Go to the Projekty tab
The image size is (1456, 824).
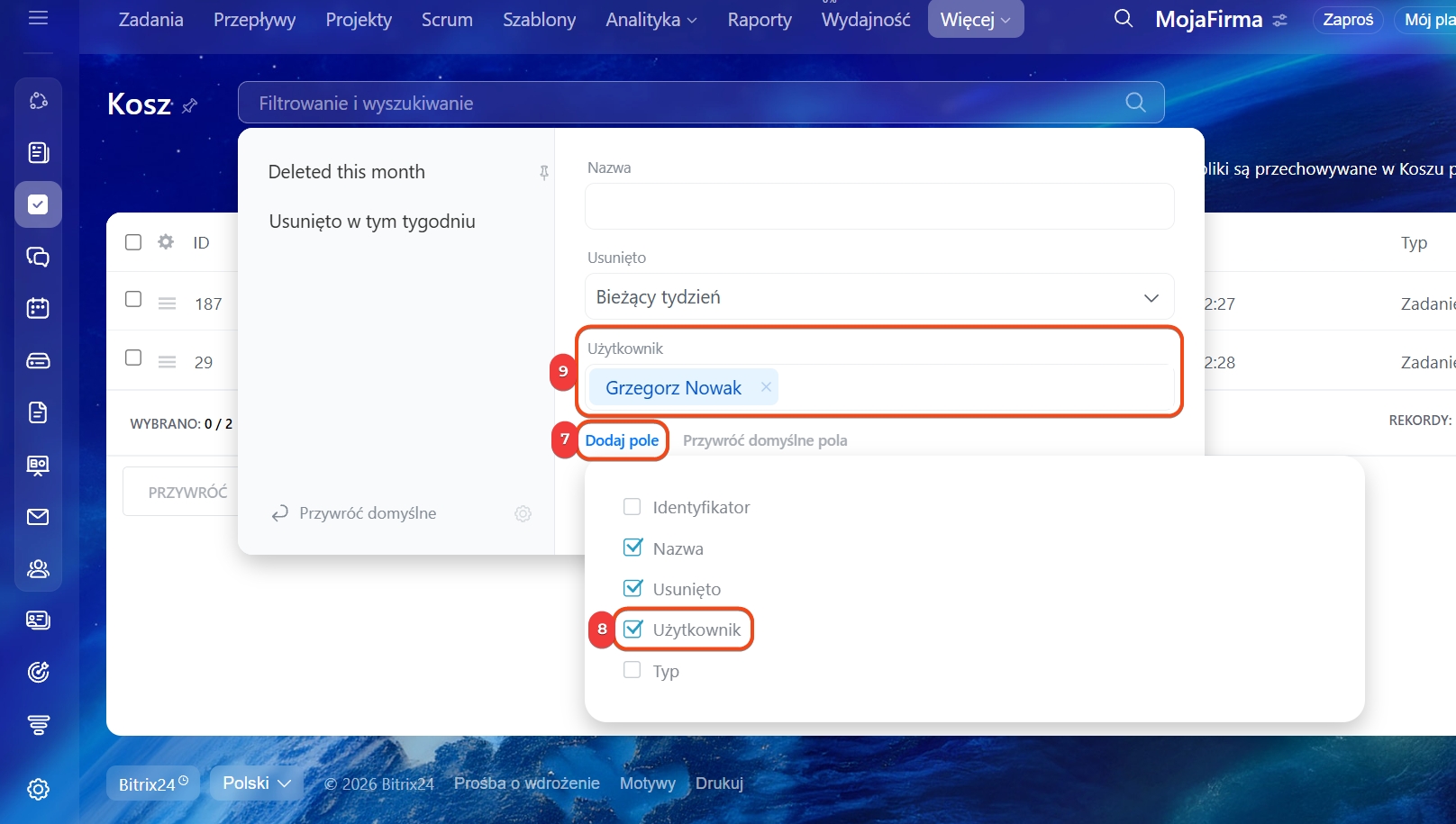tap(359, 20)
